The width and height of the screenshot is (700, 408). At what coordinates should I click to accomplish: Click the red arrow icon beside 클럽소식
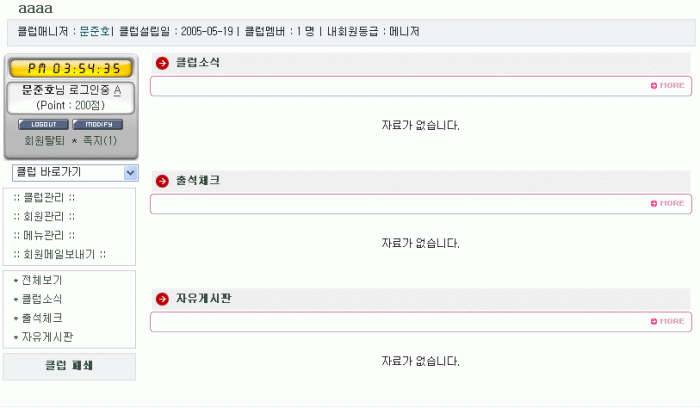[x=163, y=63]
